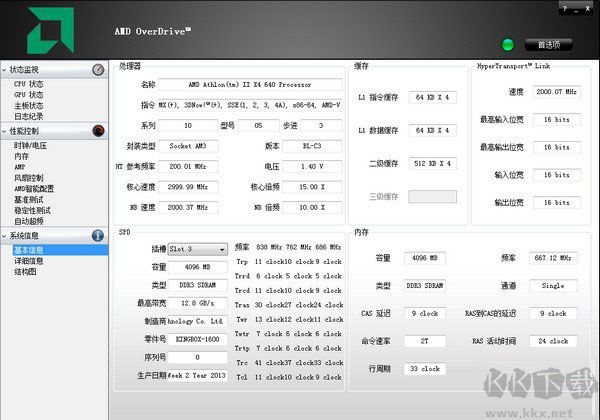Select CPU 状态 in the sidebar

29,84
